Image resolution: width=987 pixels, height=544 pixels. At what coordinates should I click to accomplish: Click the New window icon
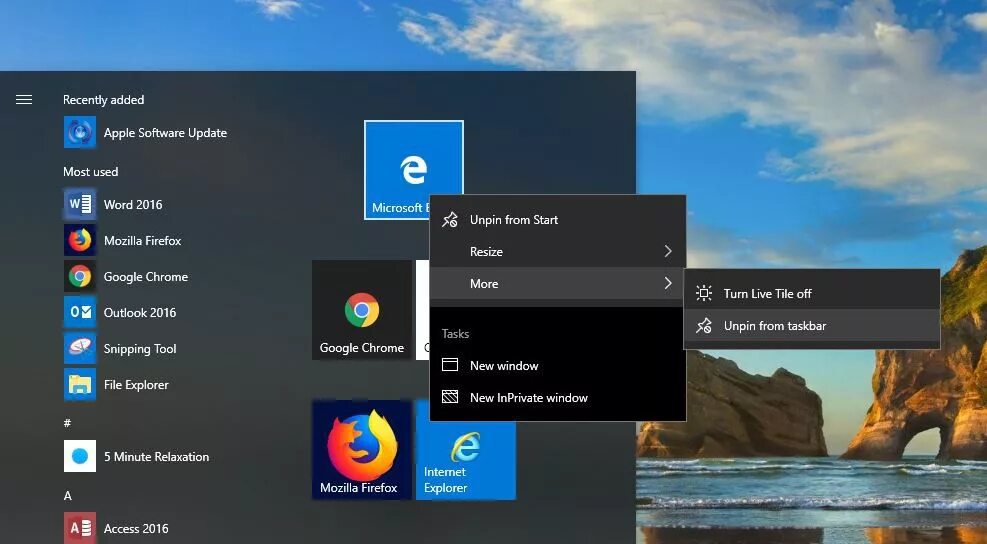tap(449, 365)
